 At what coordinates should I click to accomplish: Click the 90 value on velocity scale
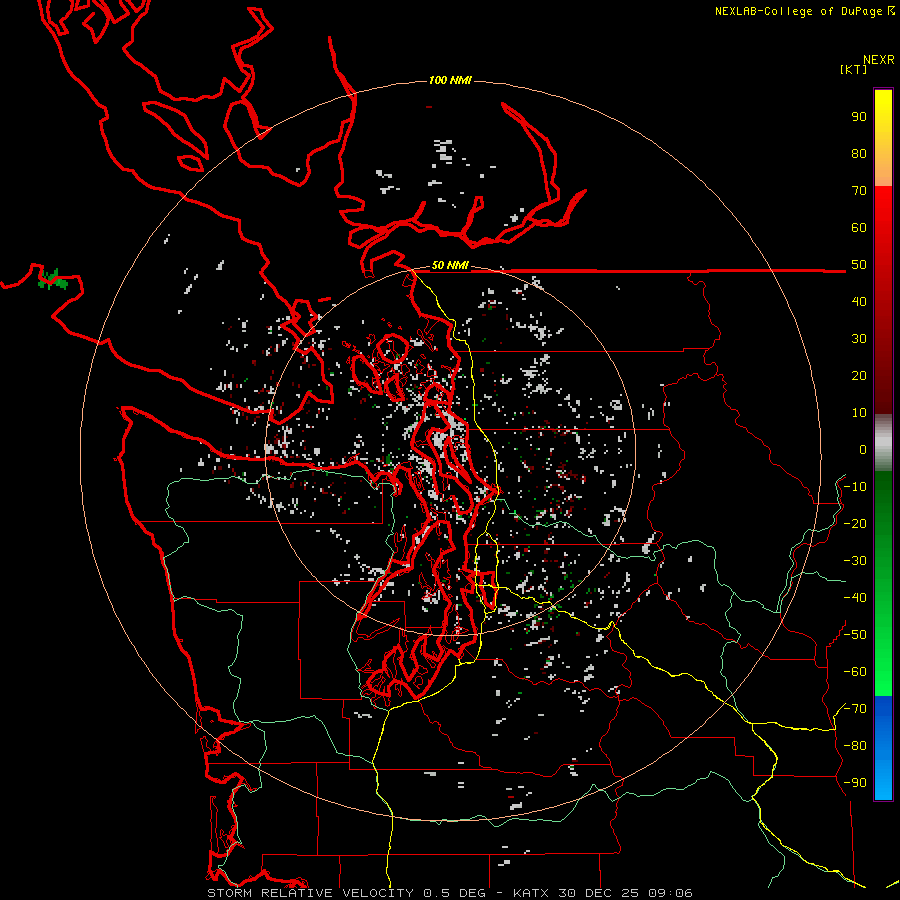(x=859, y=117)
